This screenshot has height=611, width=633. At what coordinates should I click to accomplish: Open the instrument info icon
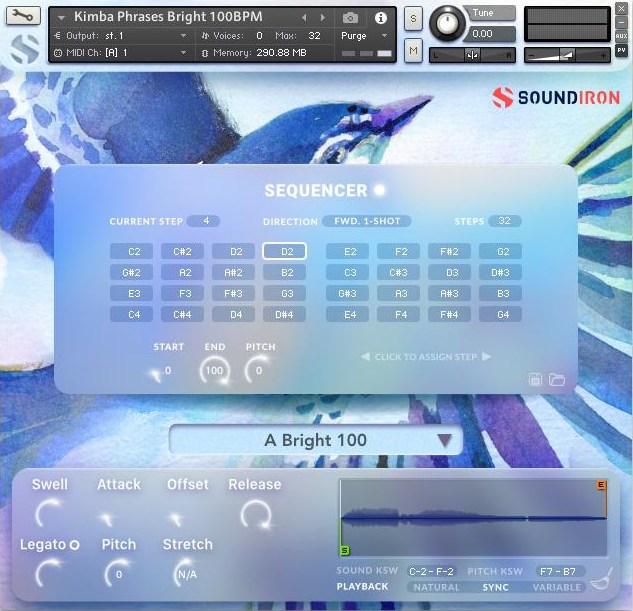click(x=381, y=18)
